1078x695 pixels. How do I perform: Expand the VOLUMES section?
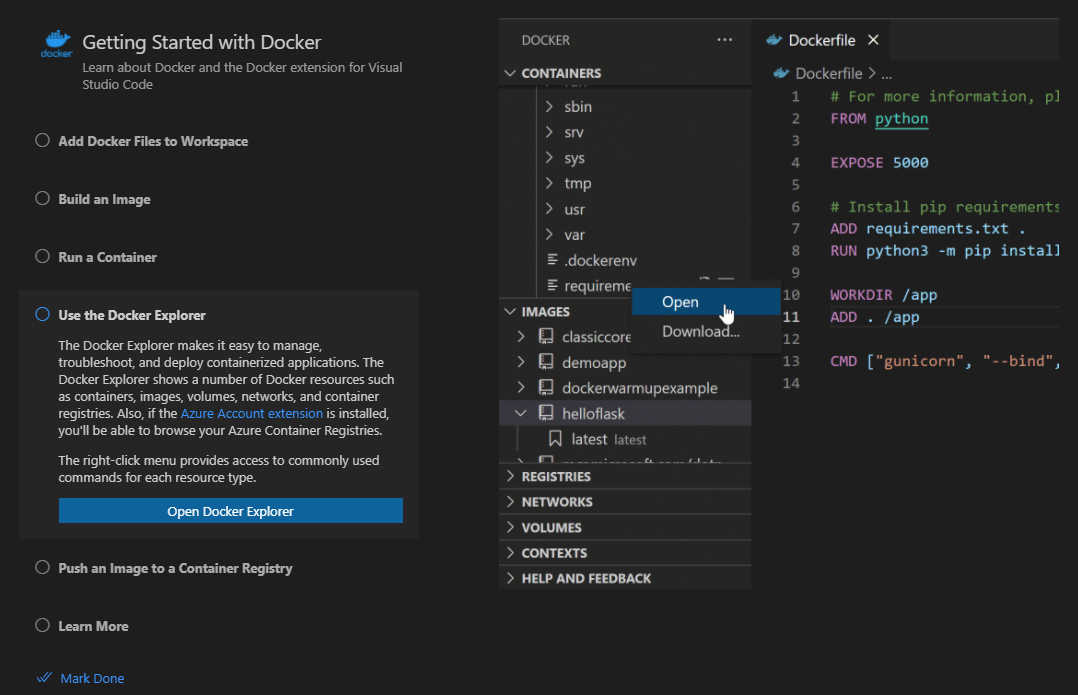point(509,527)
